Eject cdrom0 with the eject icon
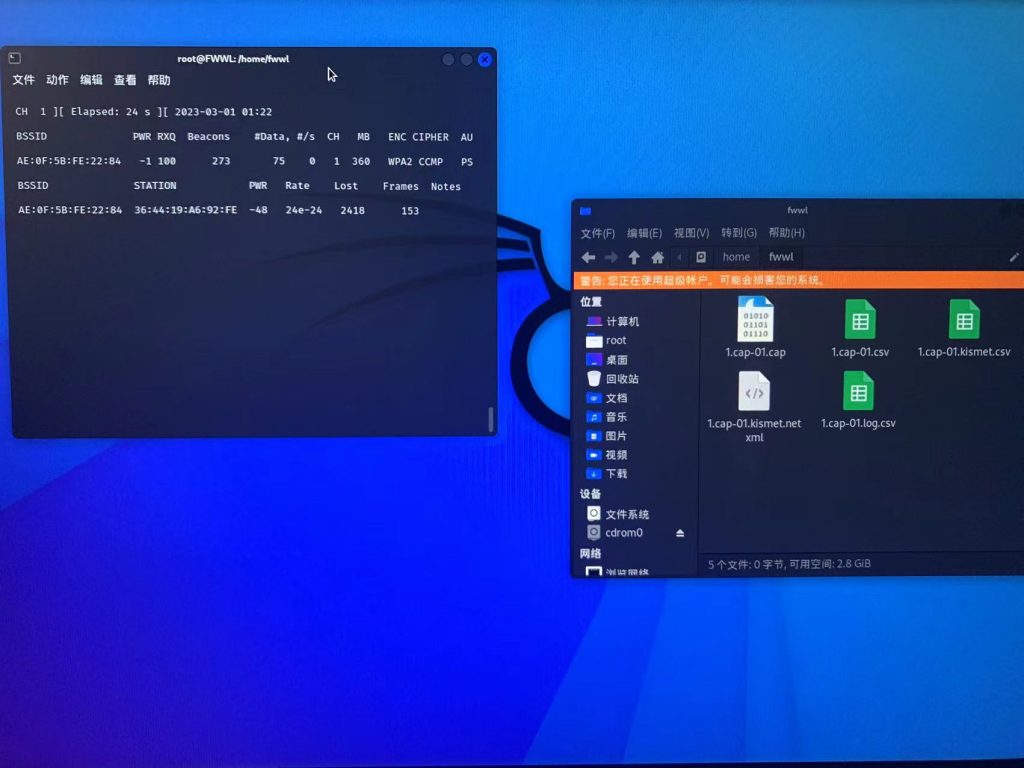Image resolution: width=1024 pixels, height=768 pixels. coord(680,534)
